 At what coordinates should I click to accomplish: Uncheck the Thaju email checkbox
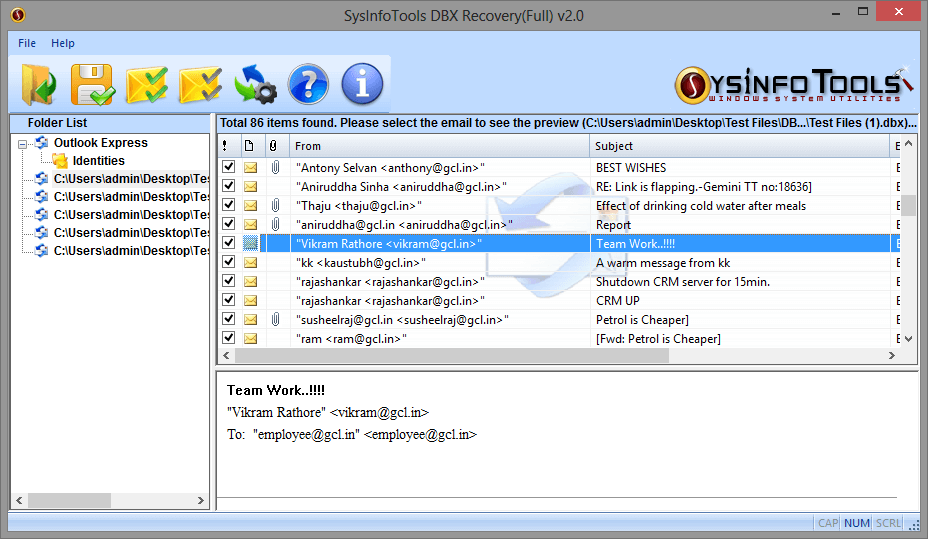pyautogui.click(x=228, y=205)
